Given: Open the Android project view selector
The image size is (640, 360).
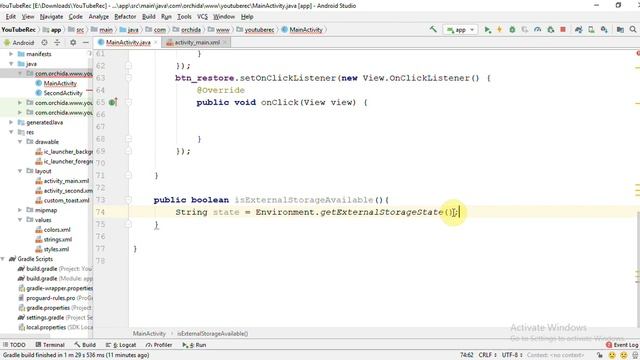Looking at the screenshot, I should 19,42.
